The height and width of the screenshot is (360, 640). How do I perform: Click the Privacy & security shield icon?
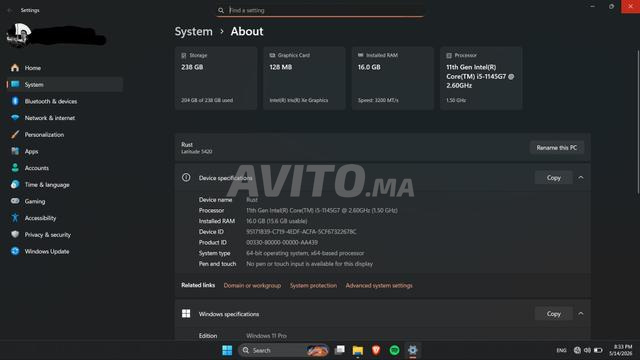tap(15, 235)
